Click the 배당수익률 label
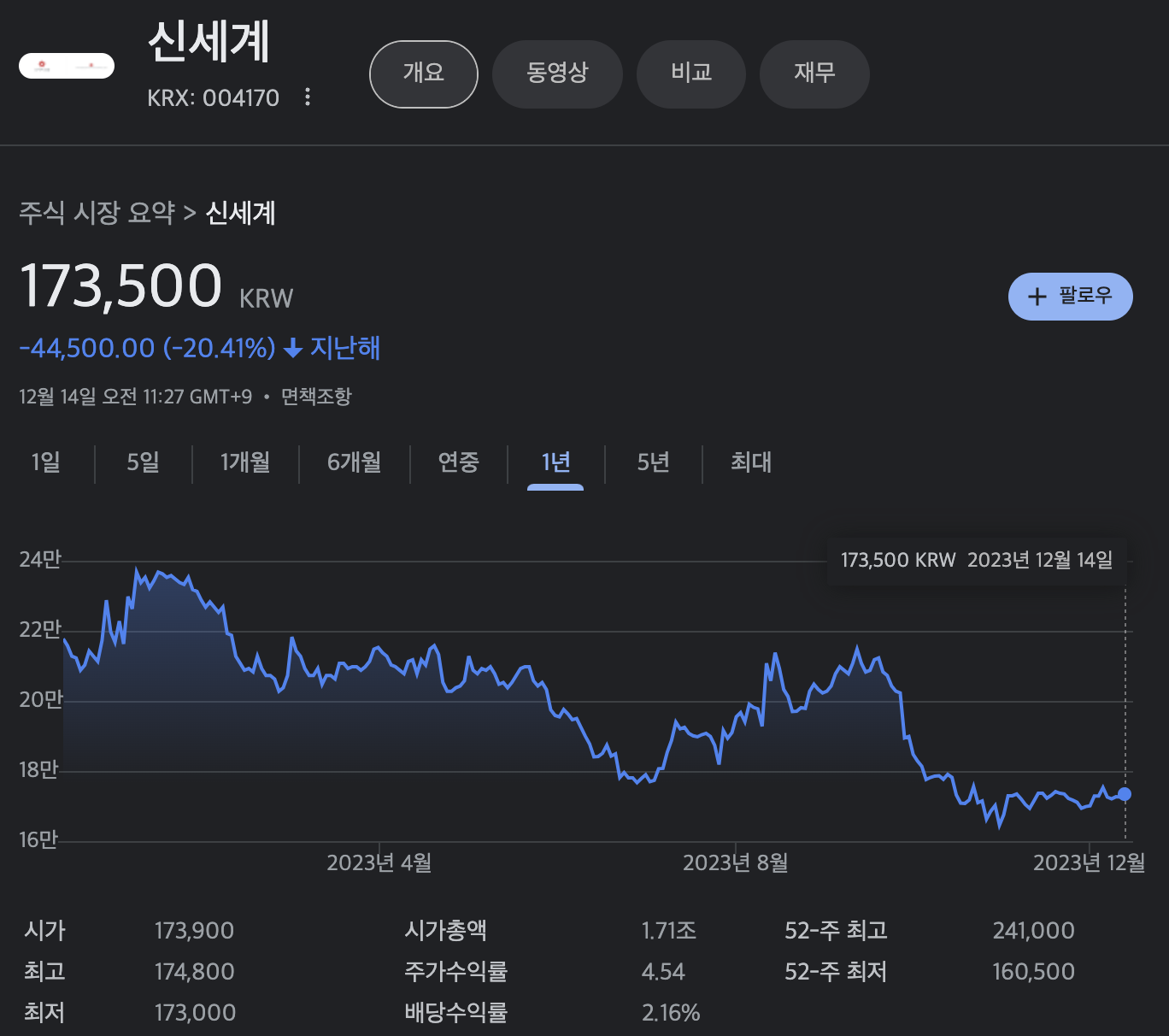Screen dimensions: 1169x1036 coord(456,1013)
